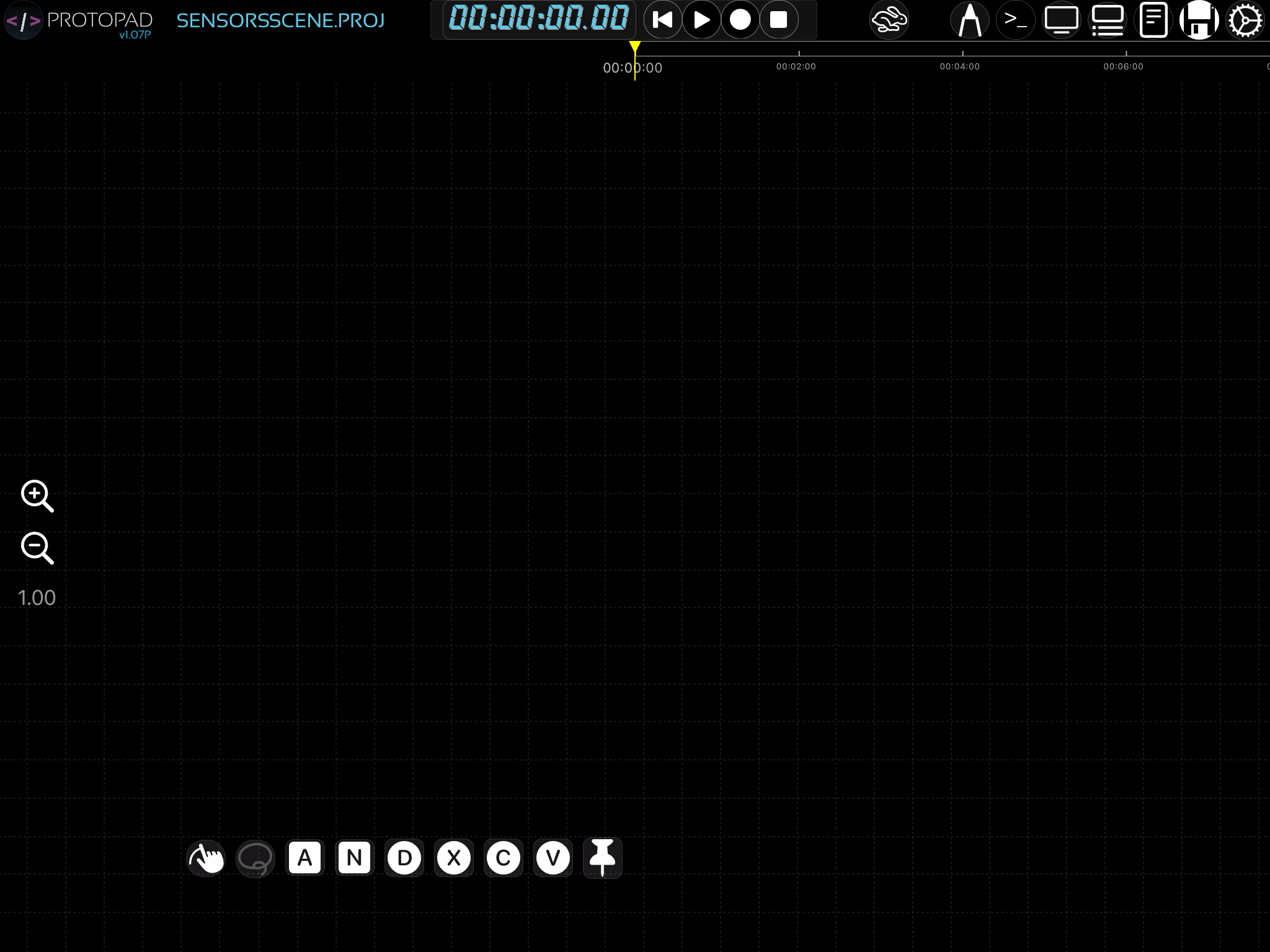Open settings gear icon
This screenshot has width=1270, height=952.
click(1245, 20)
